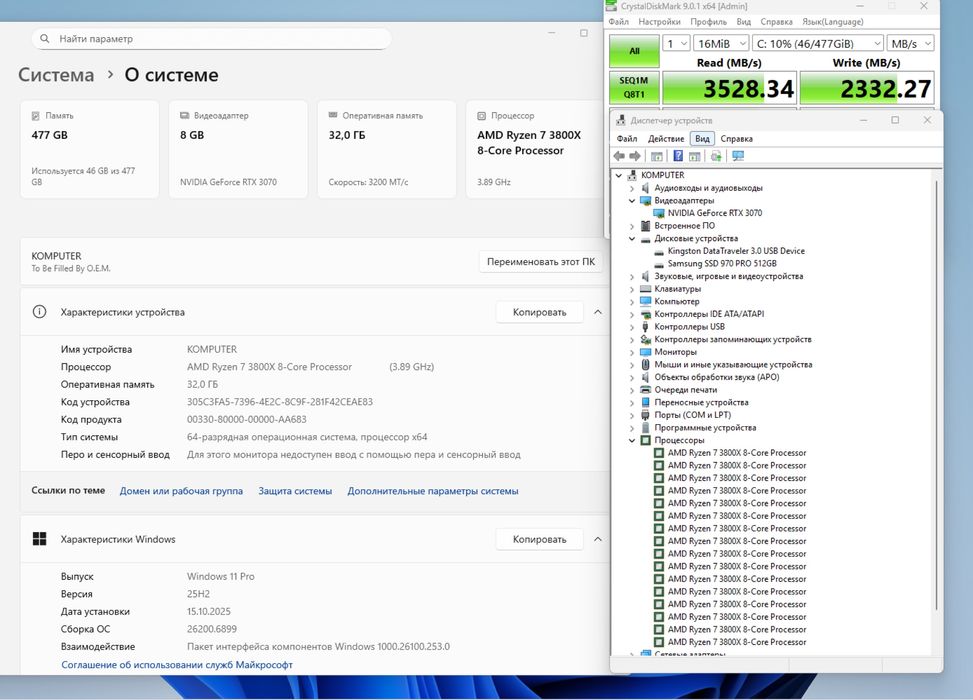
Task: Click the KOMPUTER root node icon
Action: click(x=632, y=175)
